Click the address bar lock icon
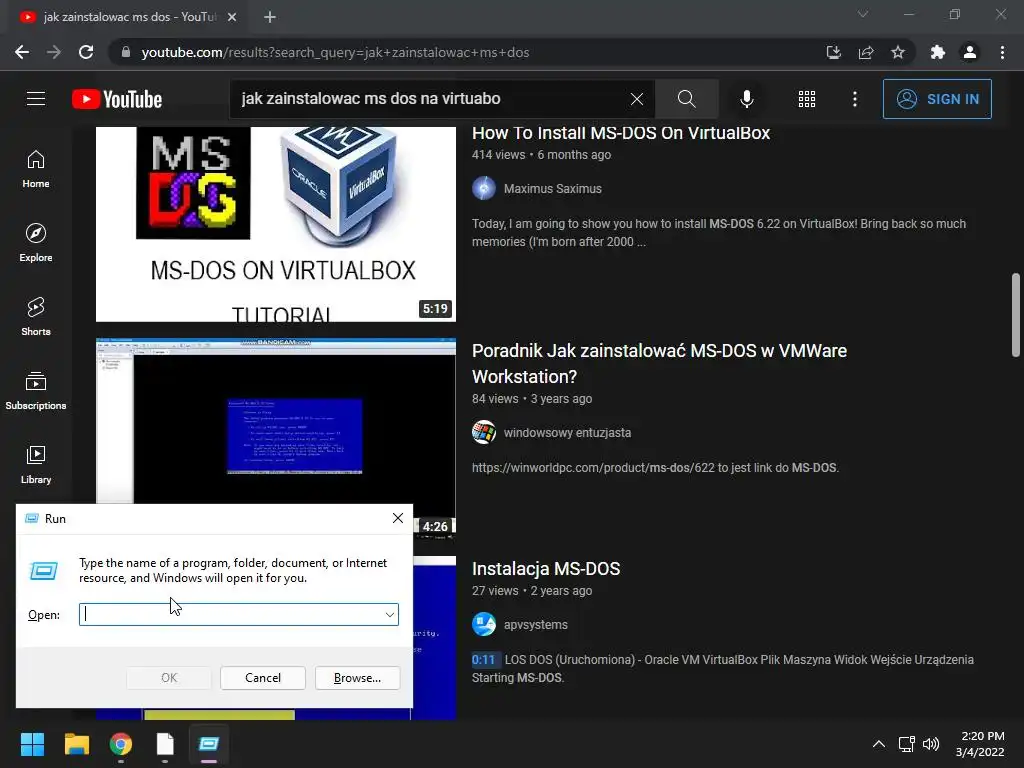This screenshot has width=1024, height=768. point(126,52)
